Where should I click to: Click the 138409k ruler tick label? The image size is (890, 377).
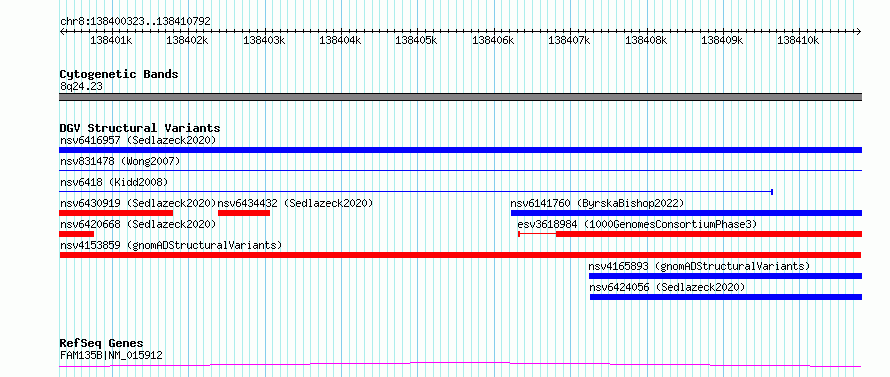coord(721,40)
